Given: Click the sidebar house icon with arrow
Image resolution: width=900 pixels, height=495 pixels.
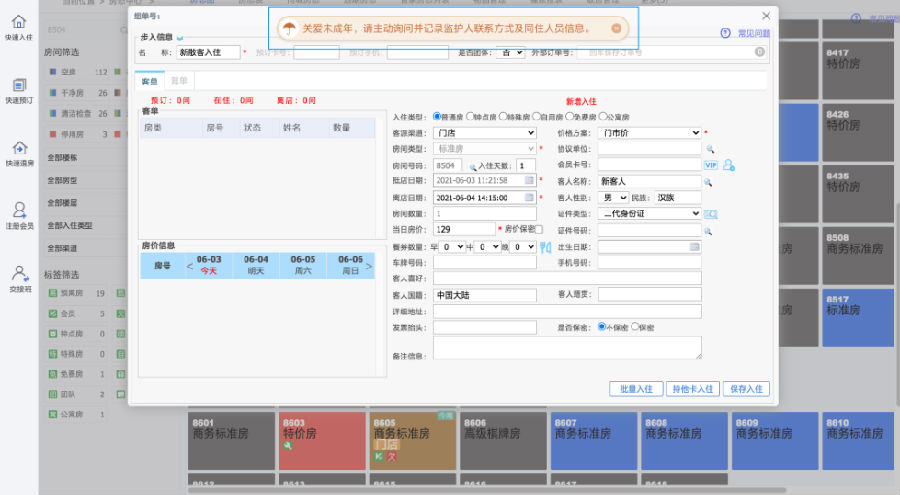Looking at the screenshot, I should (19, 148).
